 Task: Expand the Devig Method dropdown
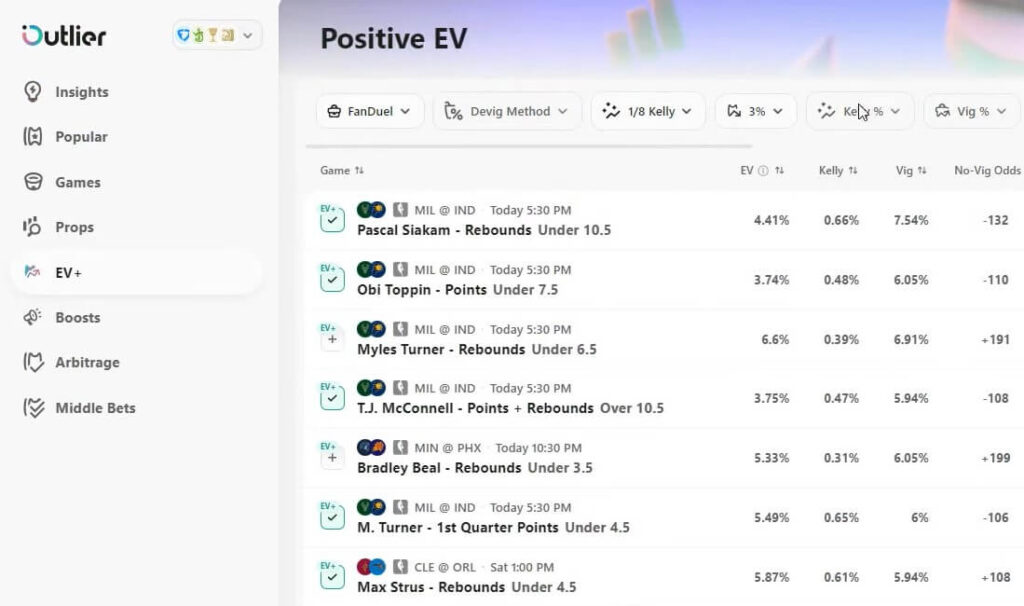[x=507, y=112]
